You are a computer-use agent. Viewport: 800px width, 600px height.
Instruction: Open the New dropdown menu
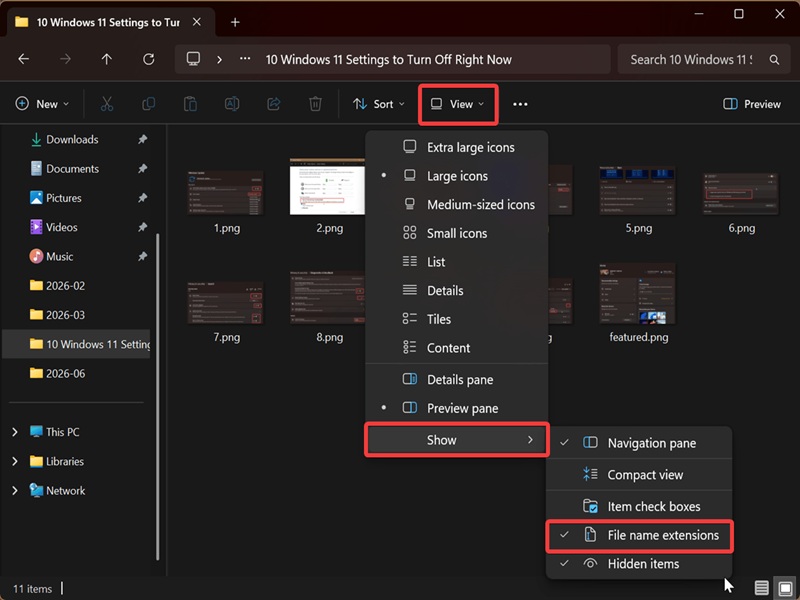(42, 104)
